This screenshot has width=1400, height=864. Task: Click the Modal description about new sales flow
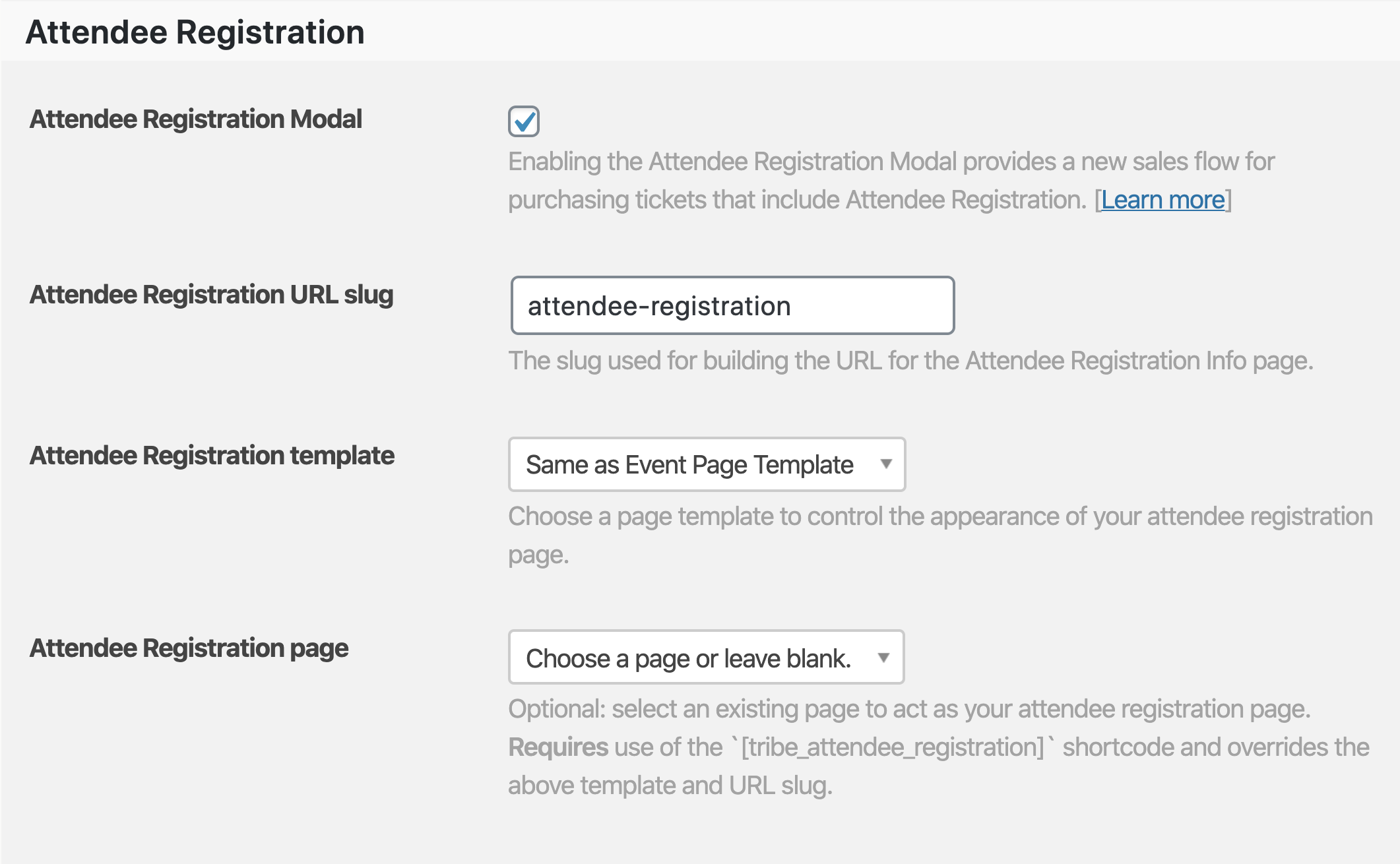pyautogui.click(x=891, y=181)
